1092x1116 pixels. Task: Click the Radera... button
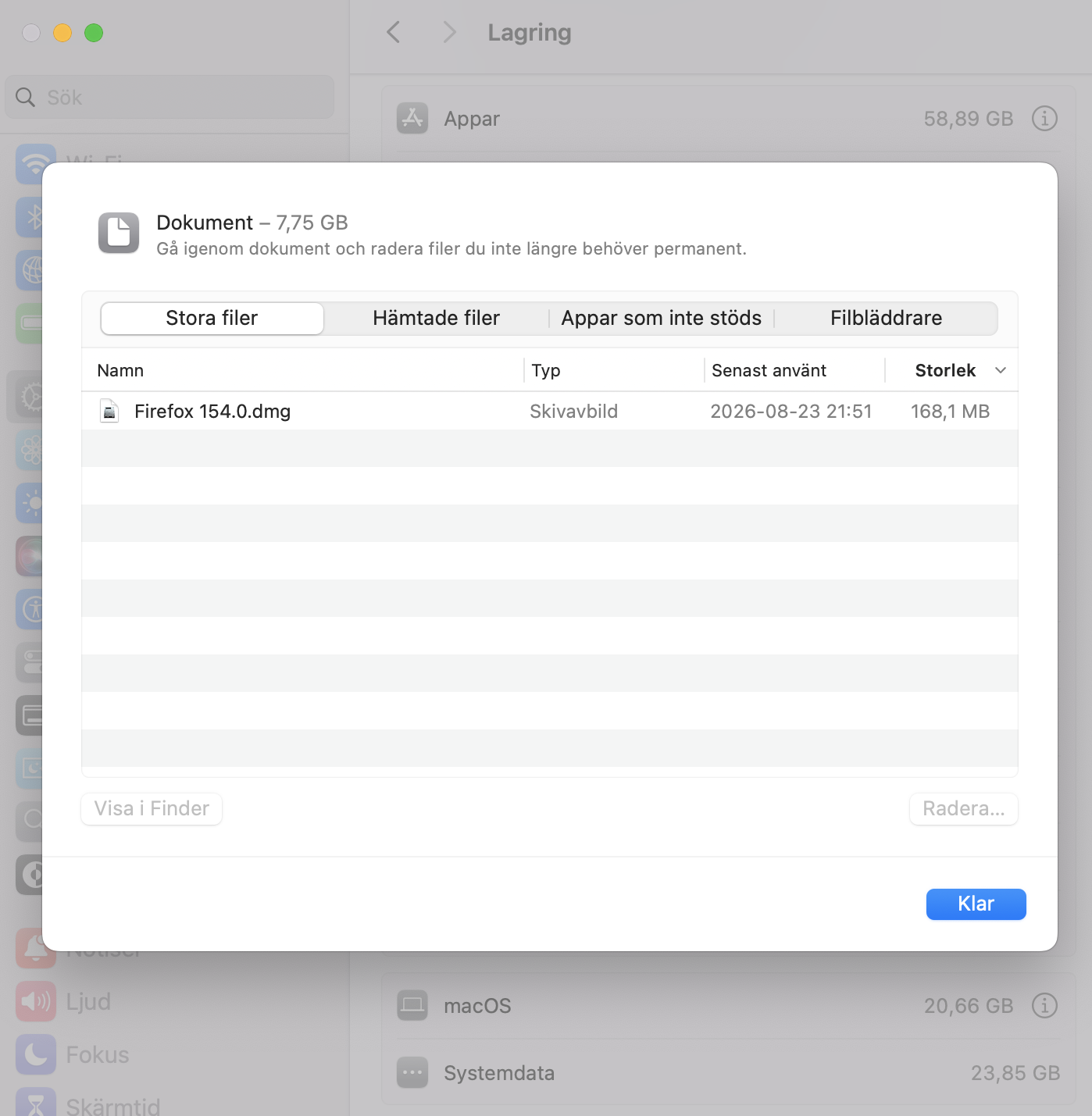click(963, 808)
